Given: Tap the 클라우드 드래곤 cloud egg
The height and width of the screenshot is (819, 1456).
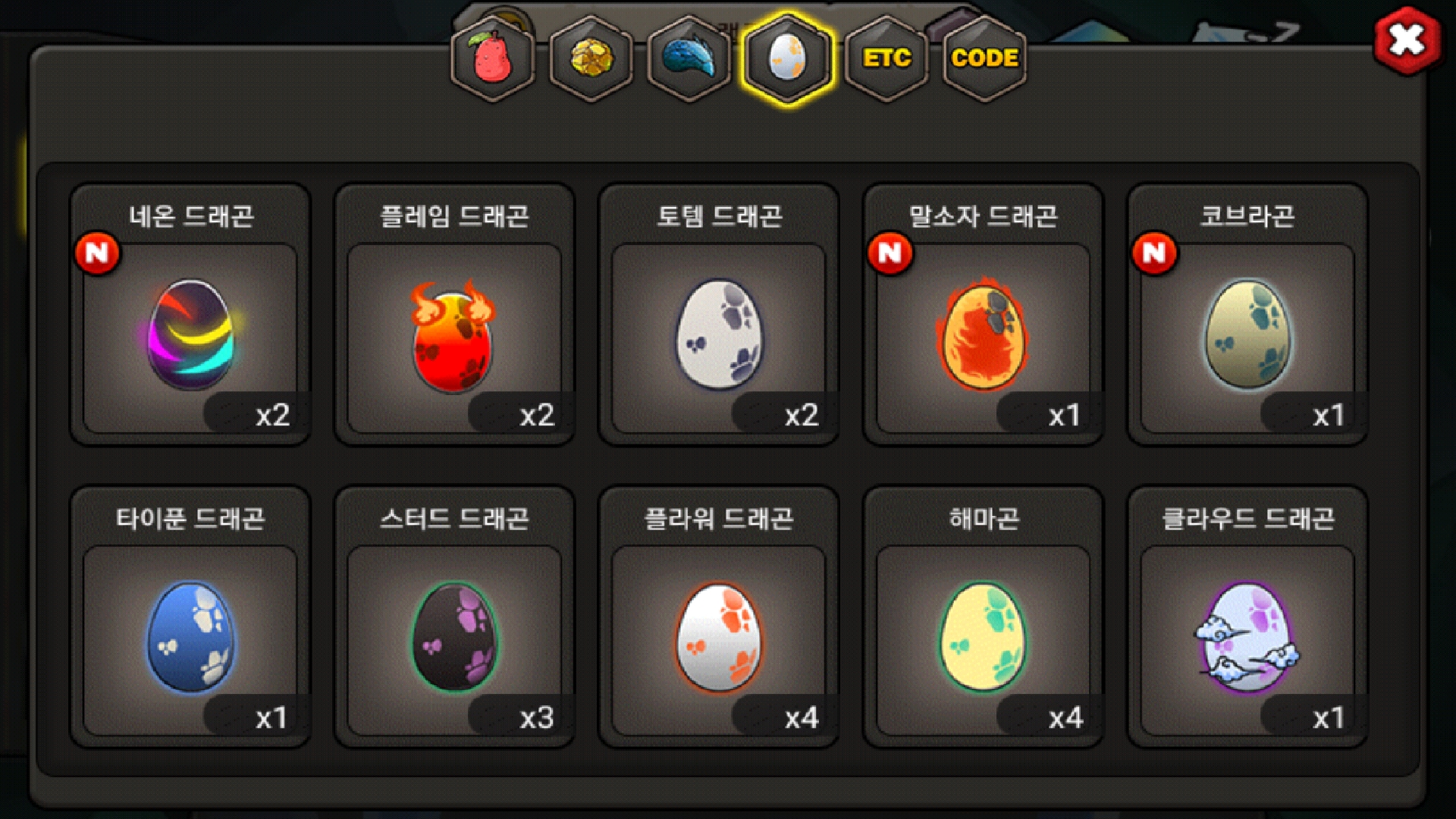Looking at the screenshot, I should 1247,637.
